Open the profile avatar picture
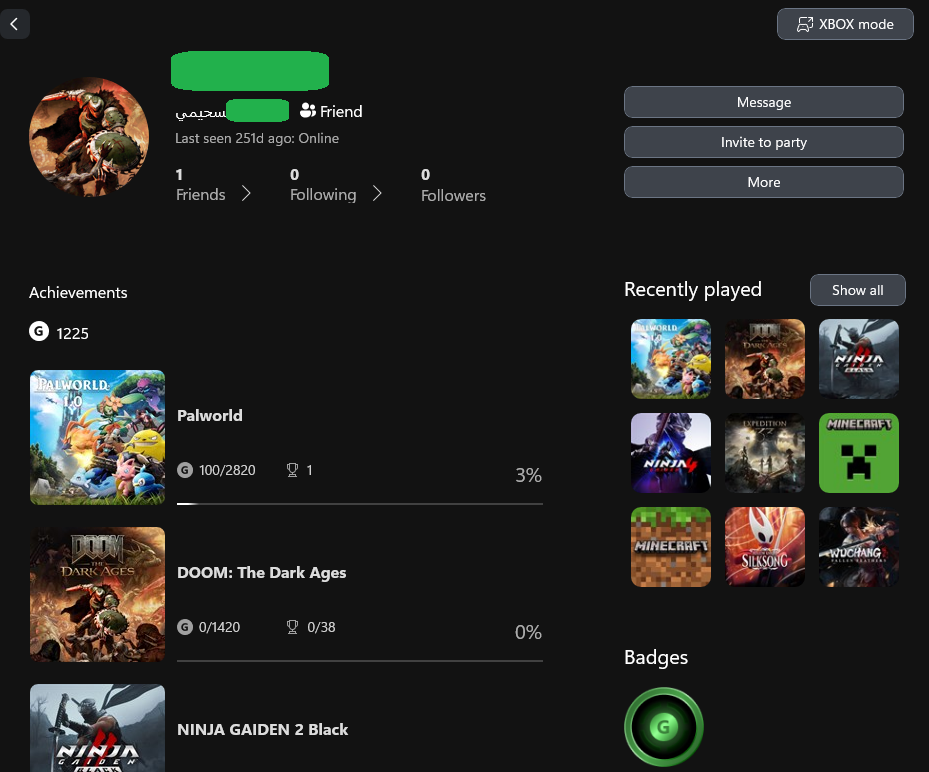This screenshot has height=772, width=929. (89, 136)
